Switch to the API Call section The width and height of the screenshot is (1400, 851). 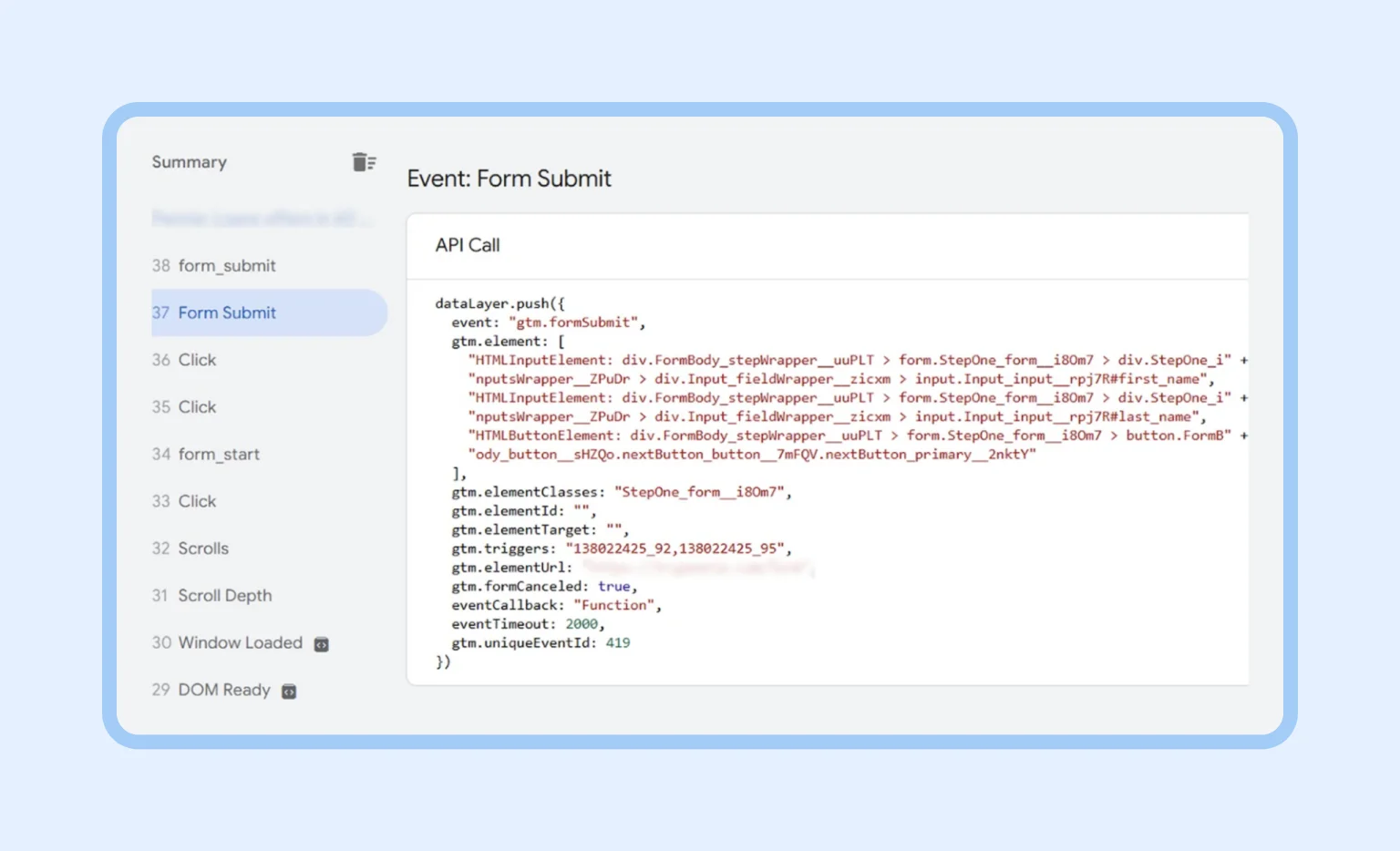click(467, 245)
